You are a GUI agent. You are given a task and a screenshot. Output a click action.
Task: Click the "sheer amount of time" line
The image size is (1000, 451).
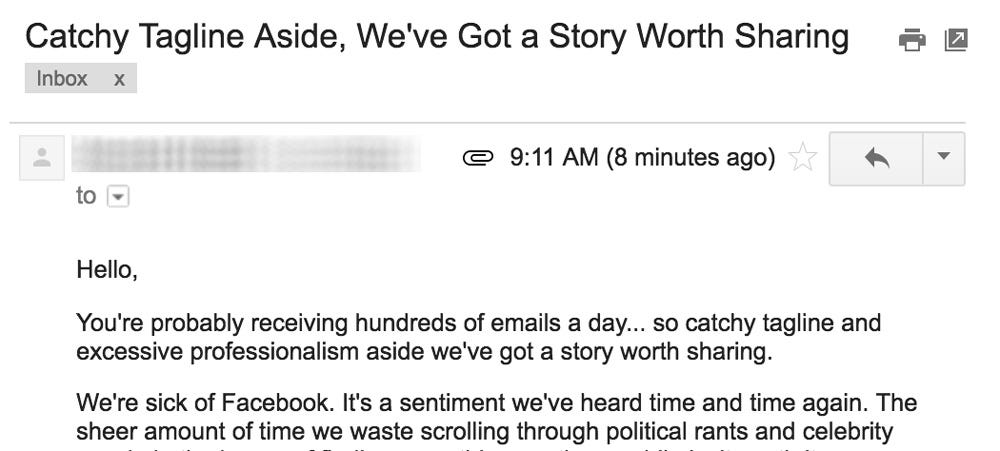coord(485,432)
